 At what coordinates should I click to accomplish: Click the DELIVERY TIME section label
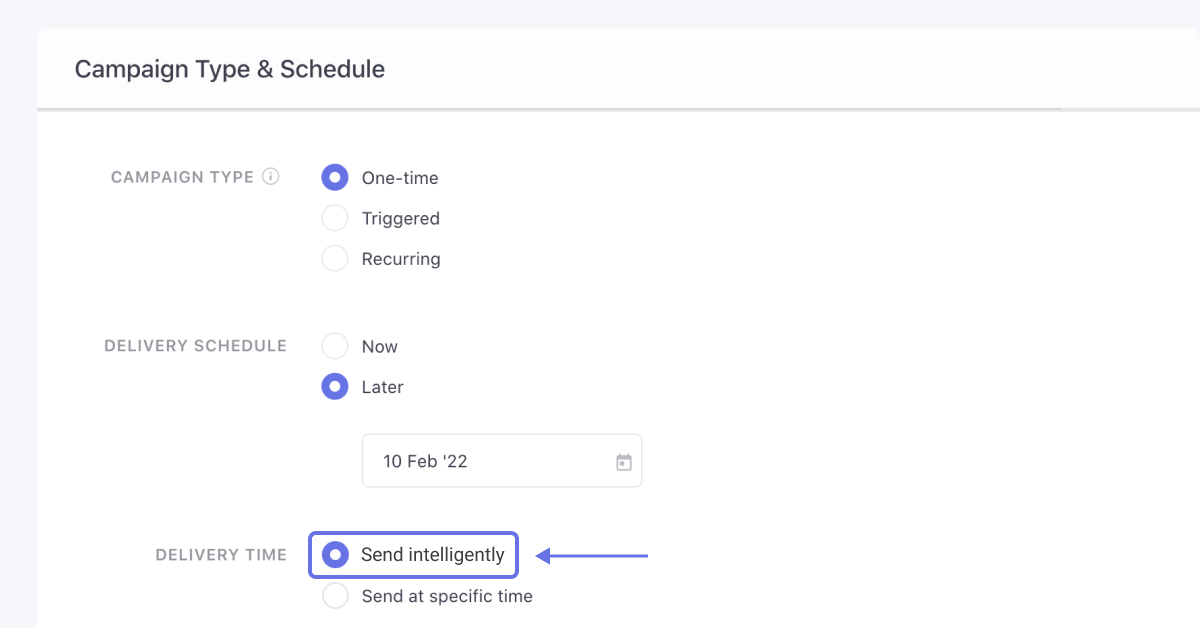221,555
